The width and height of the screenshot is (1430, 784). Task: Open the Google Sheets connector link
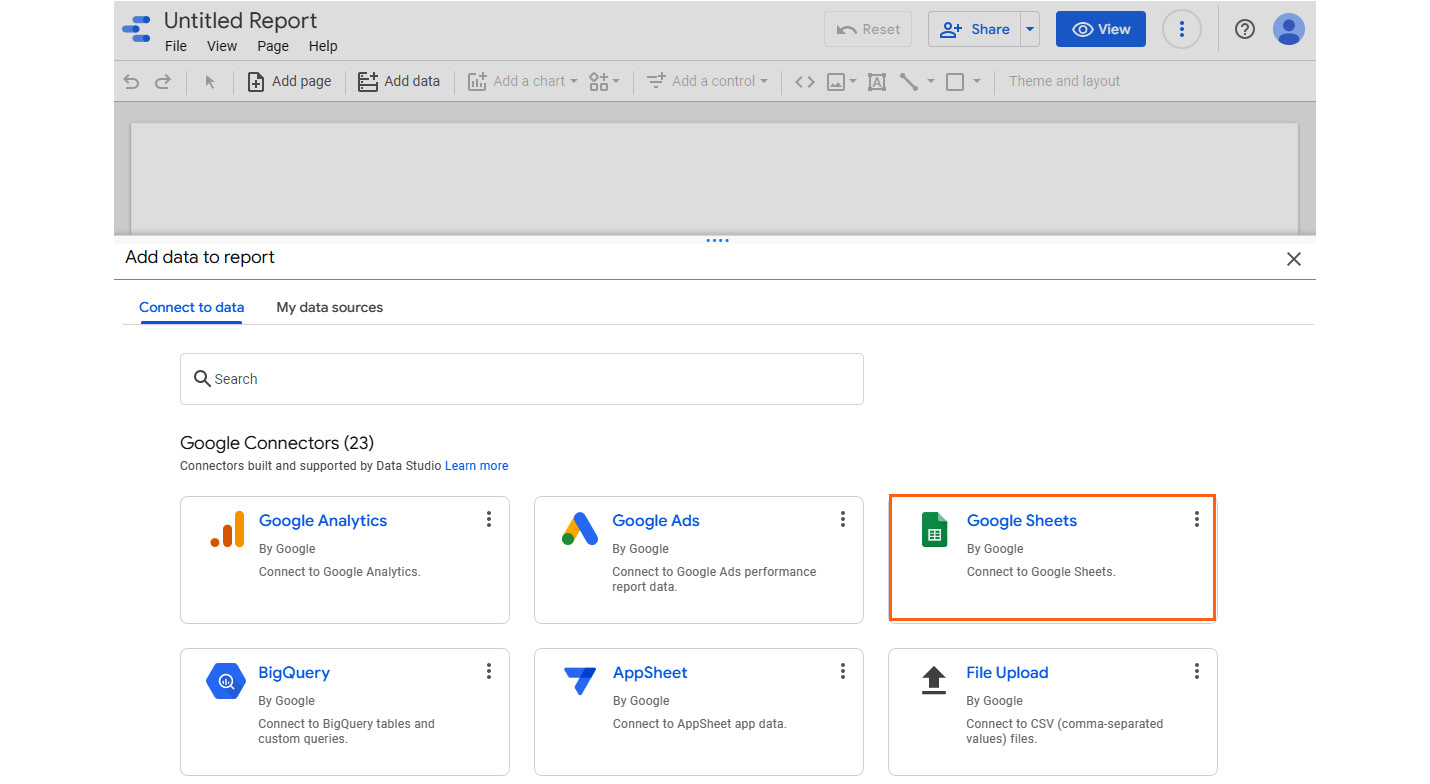(x=1022, y=521)
